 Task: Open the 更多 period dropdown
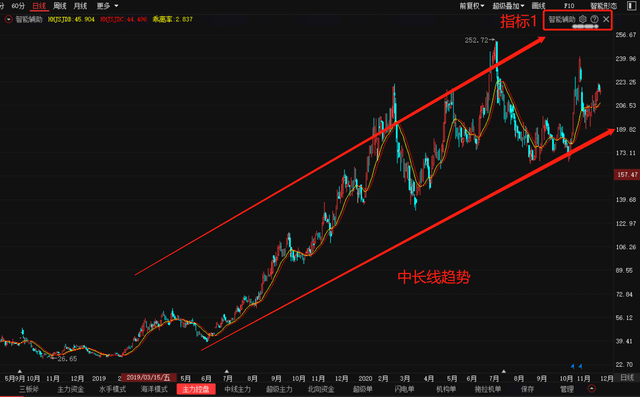[x=107, y=6]
